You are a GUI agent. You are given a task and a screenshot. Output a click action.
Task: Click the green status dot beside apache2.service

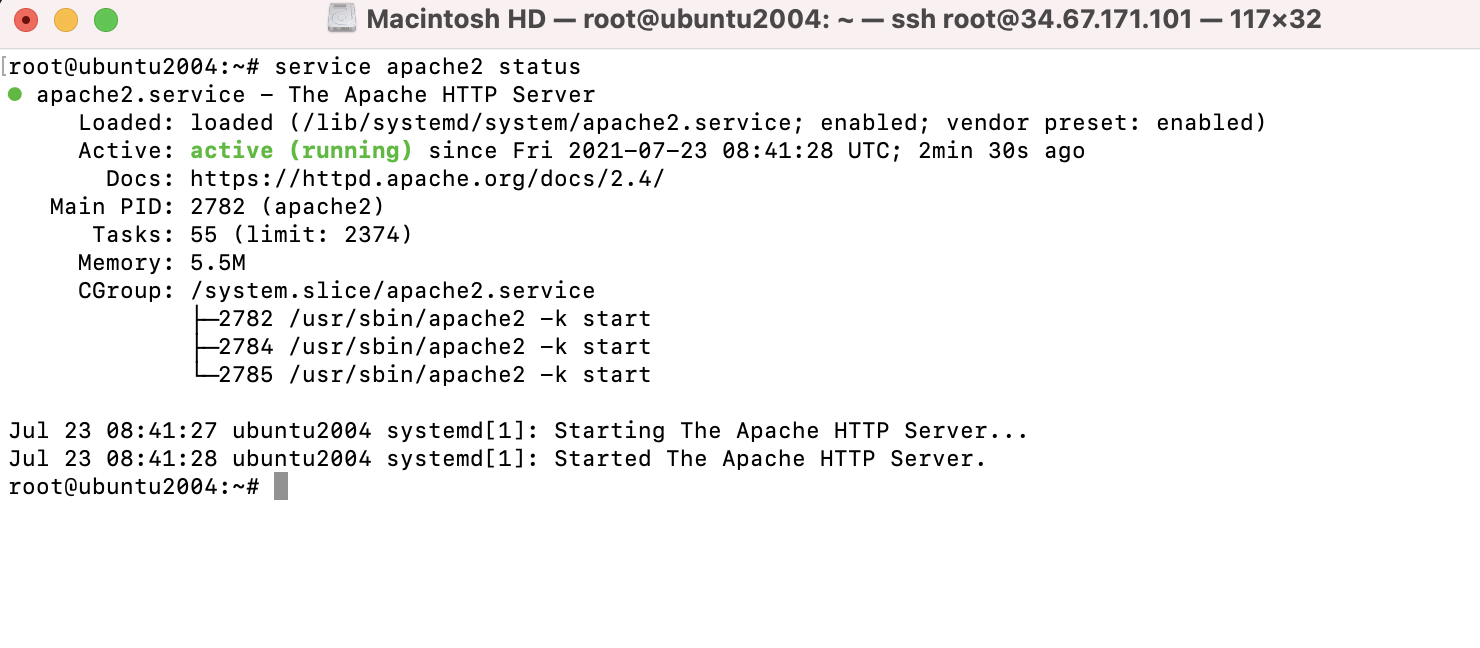[x=14, y=95]
